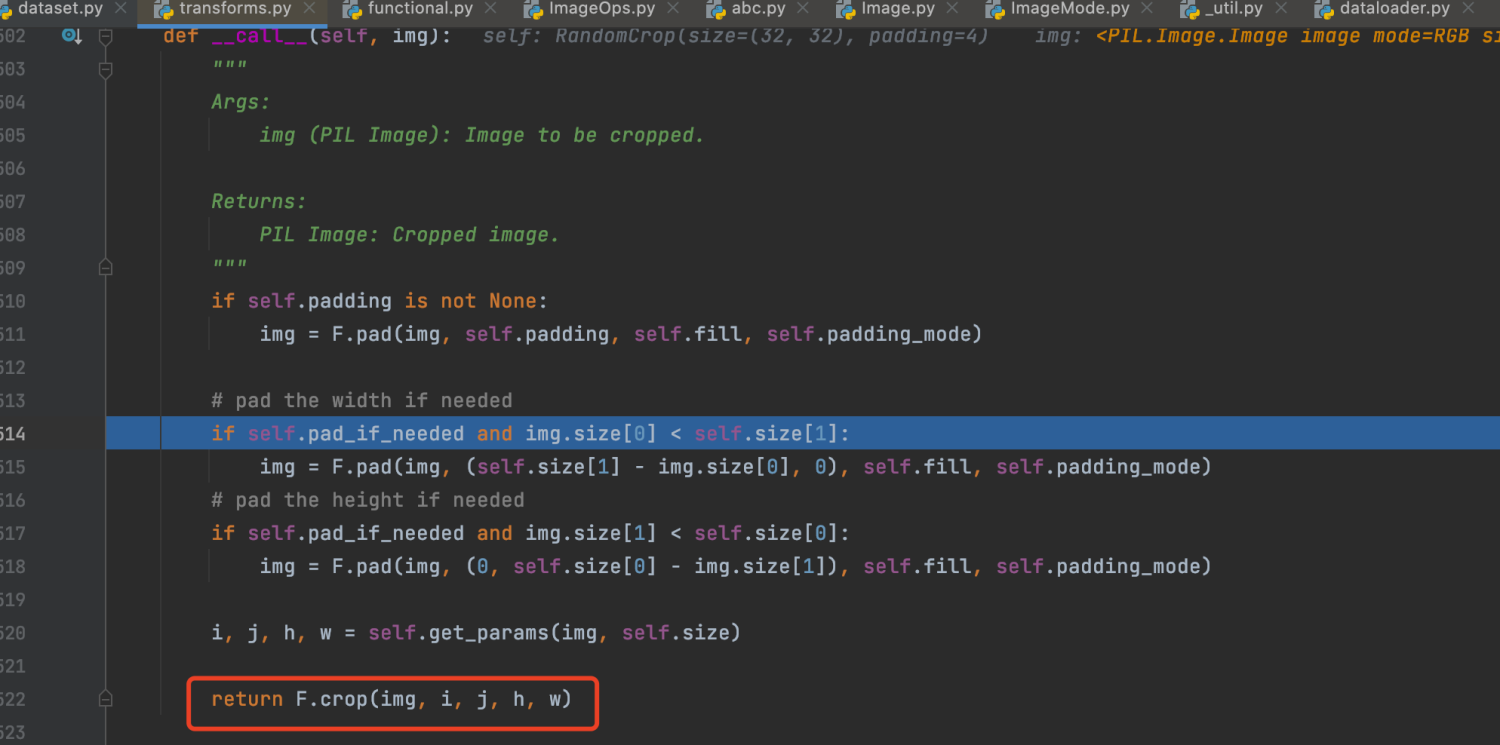Open the dataloader.py editor tab
The width and height of the screenshot is (1500, 745).
click(x=1394, y=9)
